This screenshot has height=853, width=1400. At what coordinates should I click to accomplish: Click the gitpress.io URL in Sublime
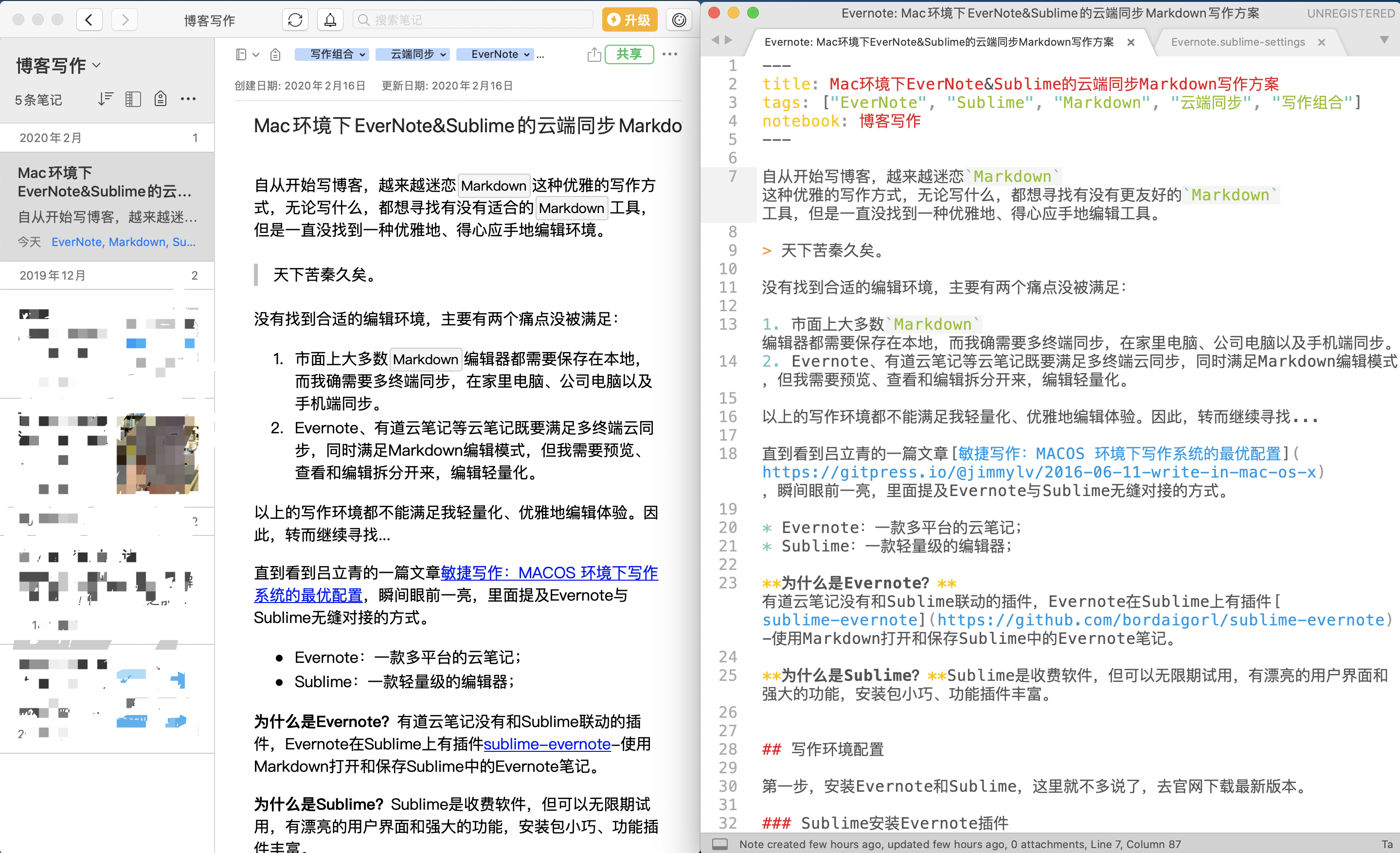1039,472
